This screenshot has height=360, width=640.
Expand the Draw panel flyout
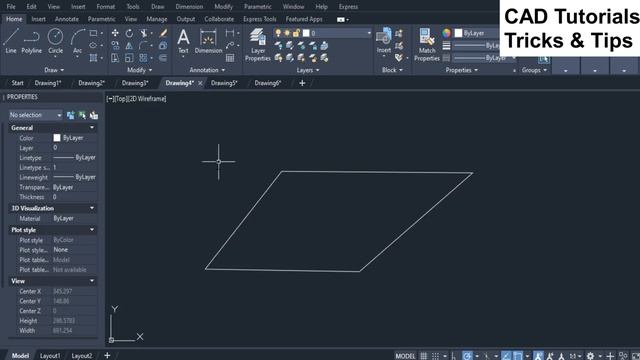54,70
